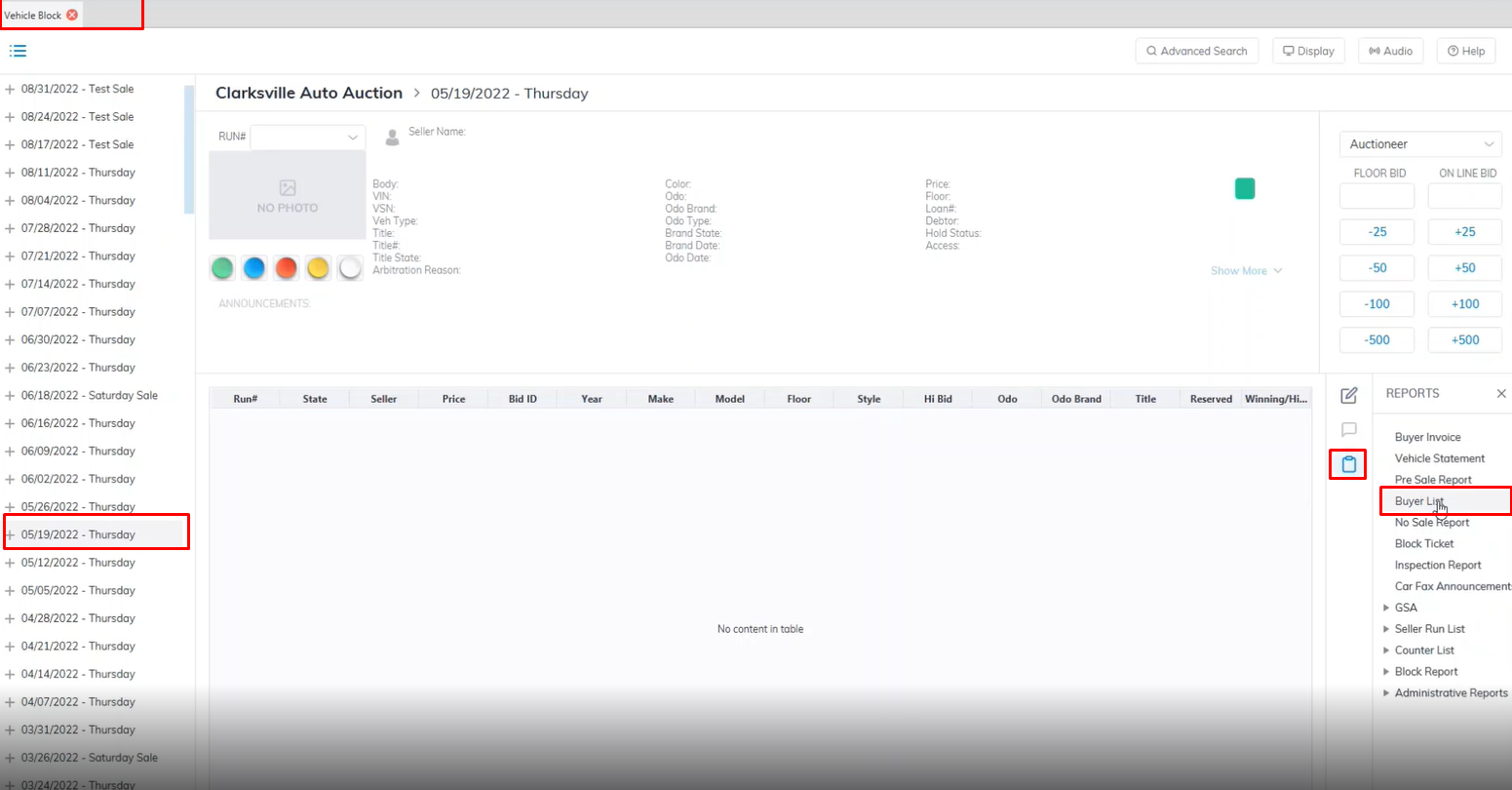Close the Reports panel
The image size is (1512, 790).
1500,393
